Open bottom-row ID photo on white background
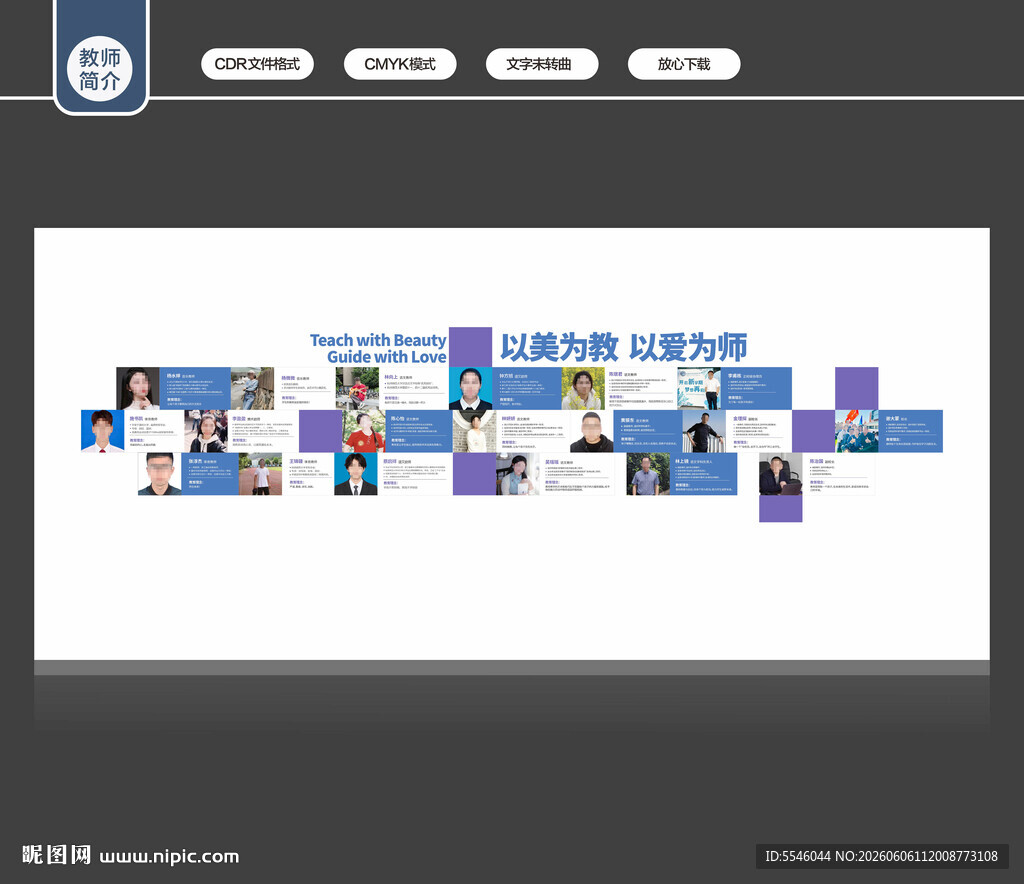This screenshot has height=884, width=1024. click(160, 474)
